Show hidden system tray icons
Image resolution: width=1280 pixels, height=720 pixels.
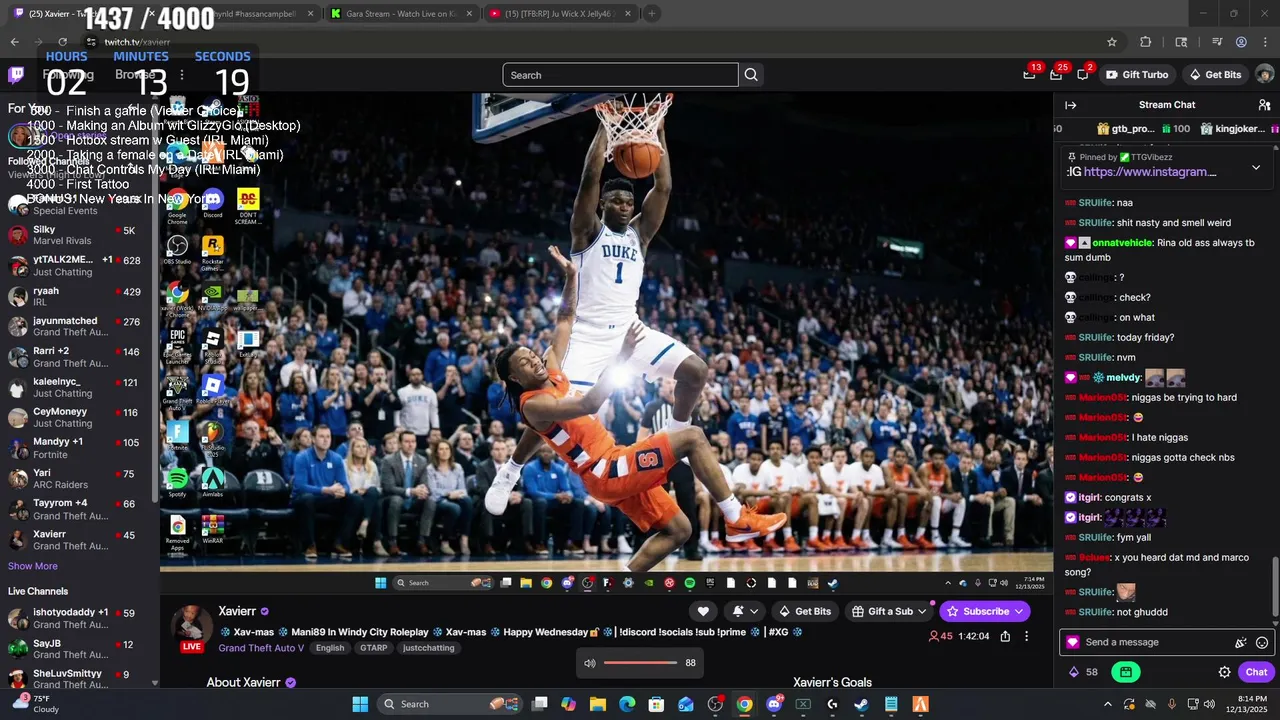click(1107, 704)
